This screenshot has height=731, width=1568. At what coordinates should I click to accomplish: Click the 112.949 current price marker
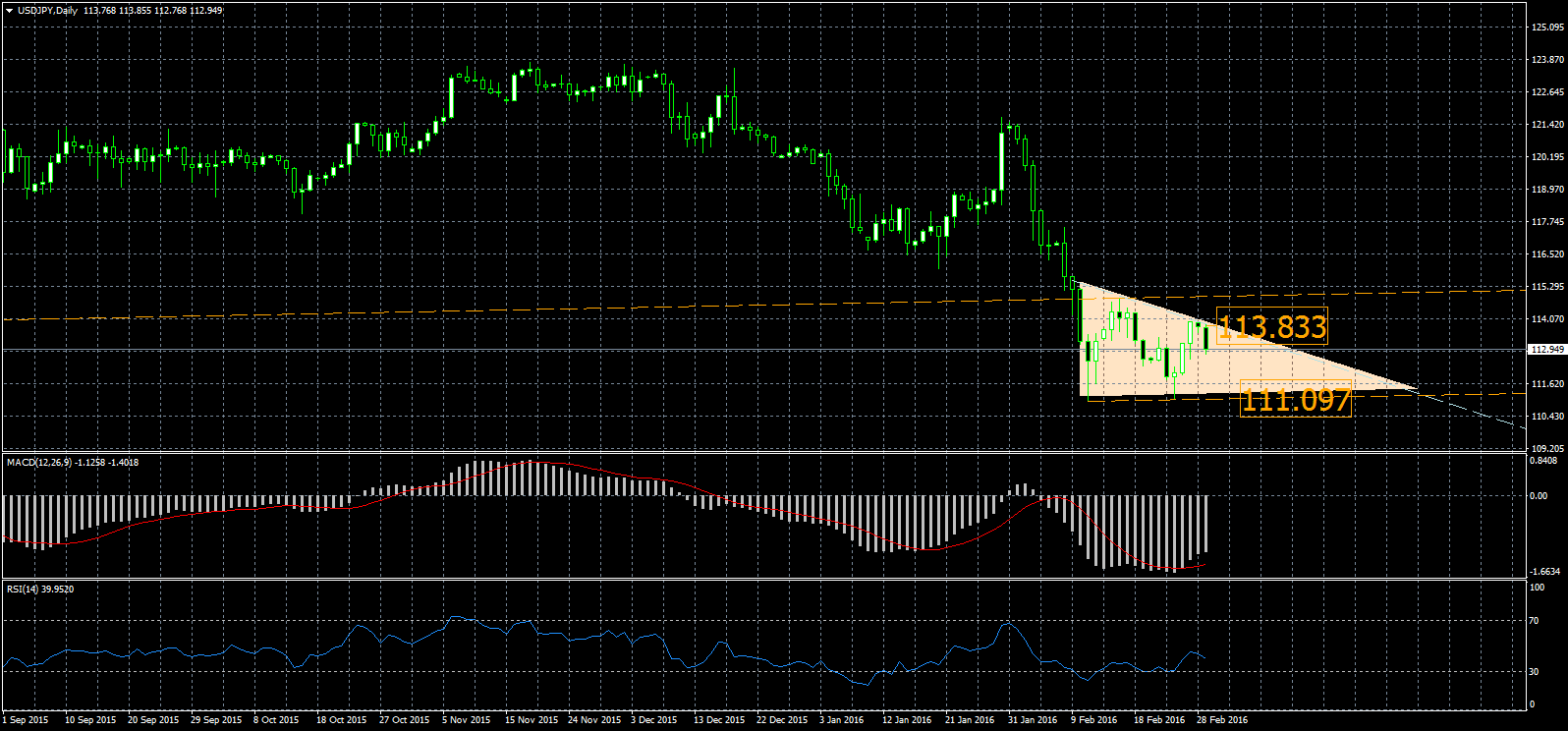(1547, 350)
